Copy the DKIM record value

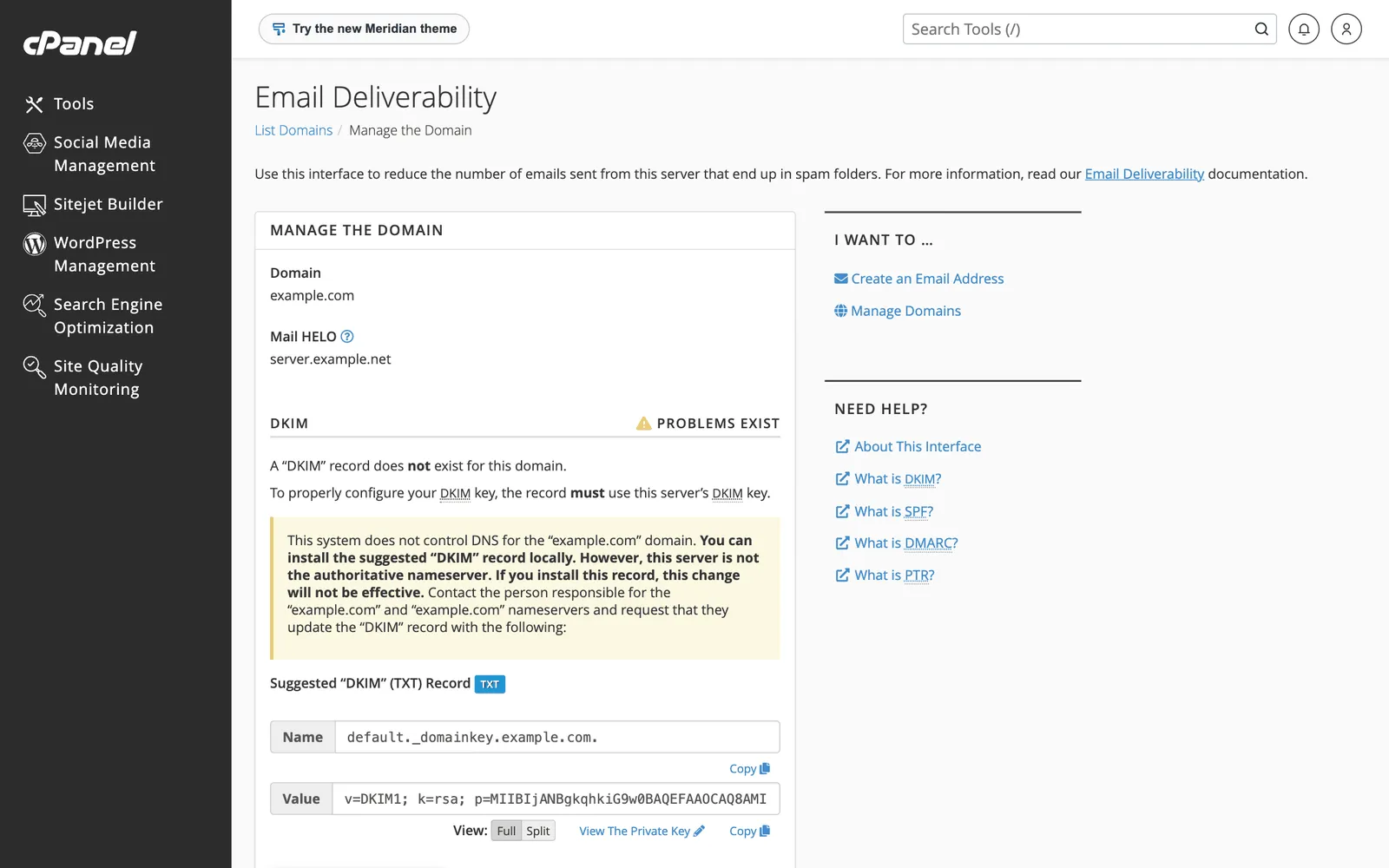(749, 831)
